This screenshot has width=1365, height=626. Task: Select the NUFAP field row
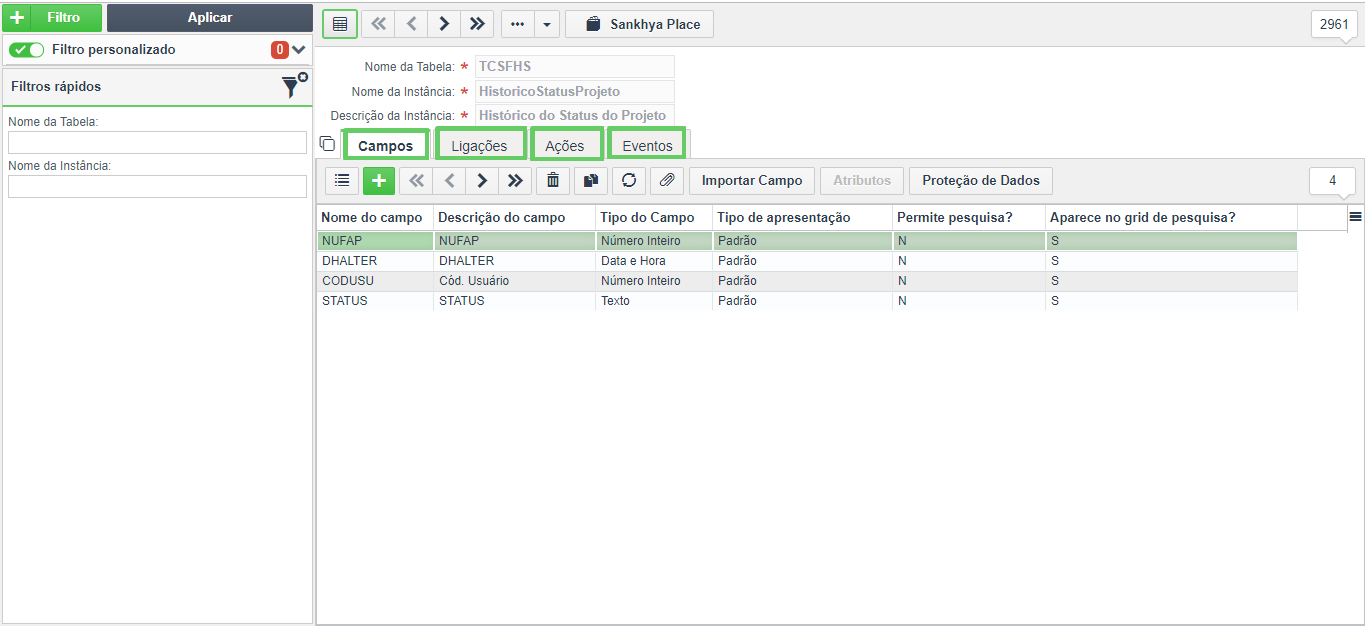[x=807, y=241]
